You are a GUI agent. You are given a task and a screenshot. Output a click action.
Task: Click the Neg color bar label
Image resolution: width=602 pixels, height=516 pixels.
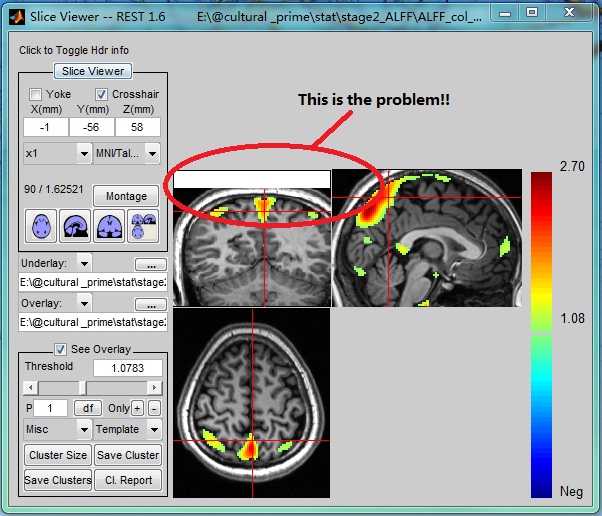click(571, 492)
